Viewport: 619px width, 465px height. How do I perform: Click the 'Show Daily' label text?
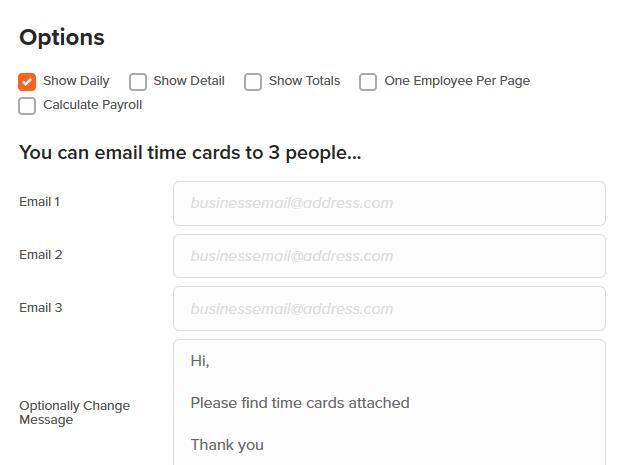coord(76,81)
